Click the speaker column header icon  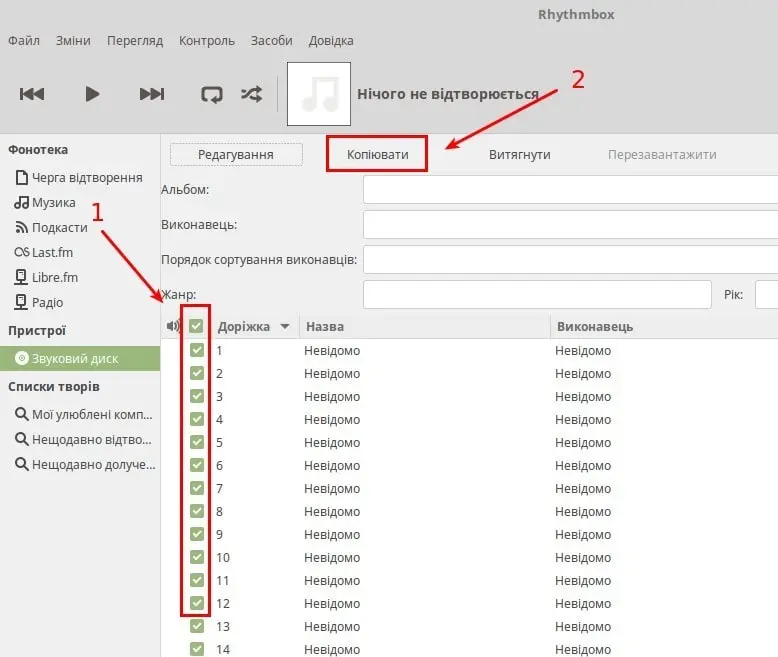(x=173, y=326)
